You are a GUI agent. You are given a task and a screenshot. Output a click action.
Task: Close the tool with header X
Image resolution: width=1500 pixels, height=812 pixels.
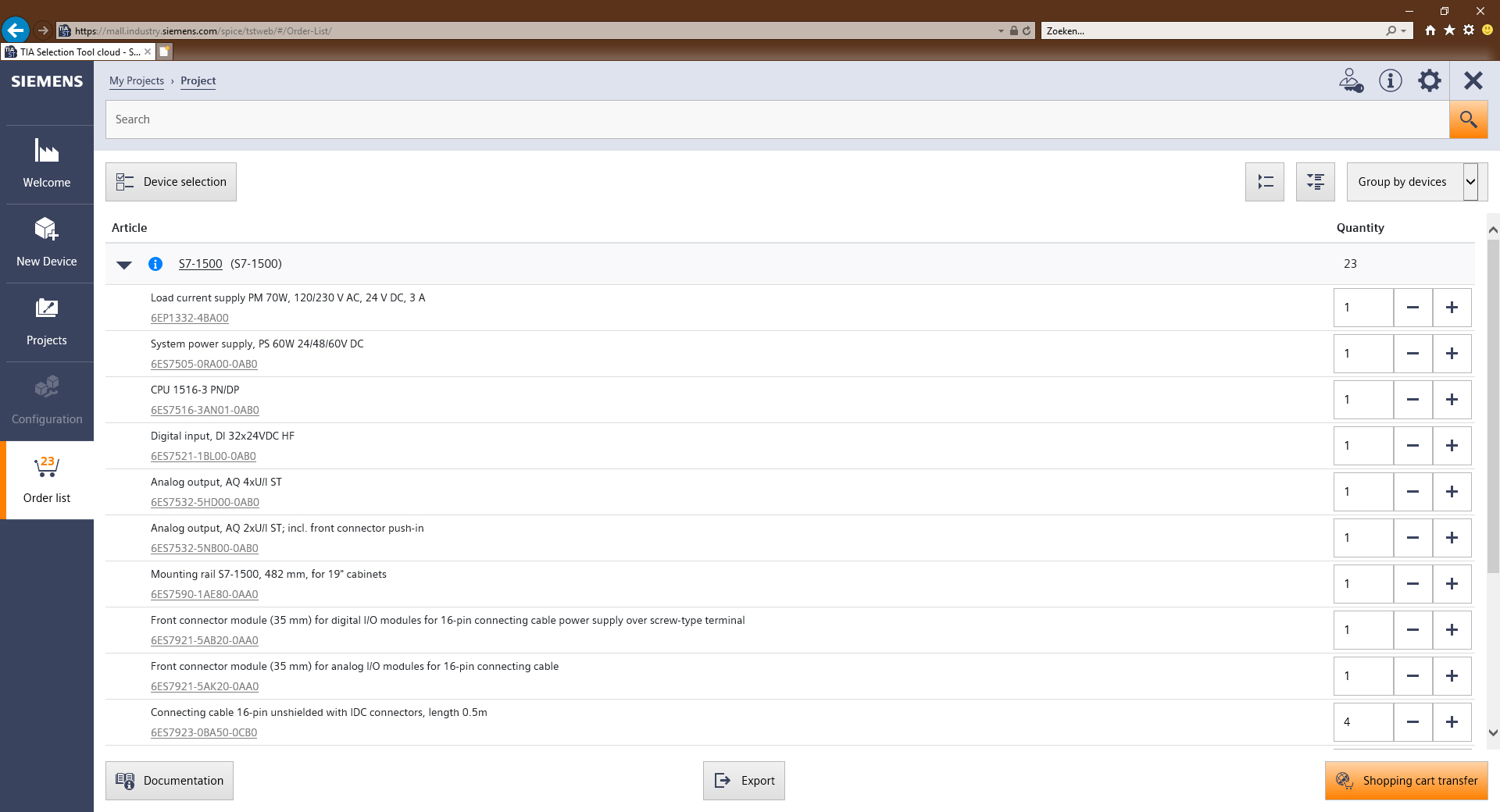(1473, 80)
